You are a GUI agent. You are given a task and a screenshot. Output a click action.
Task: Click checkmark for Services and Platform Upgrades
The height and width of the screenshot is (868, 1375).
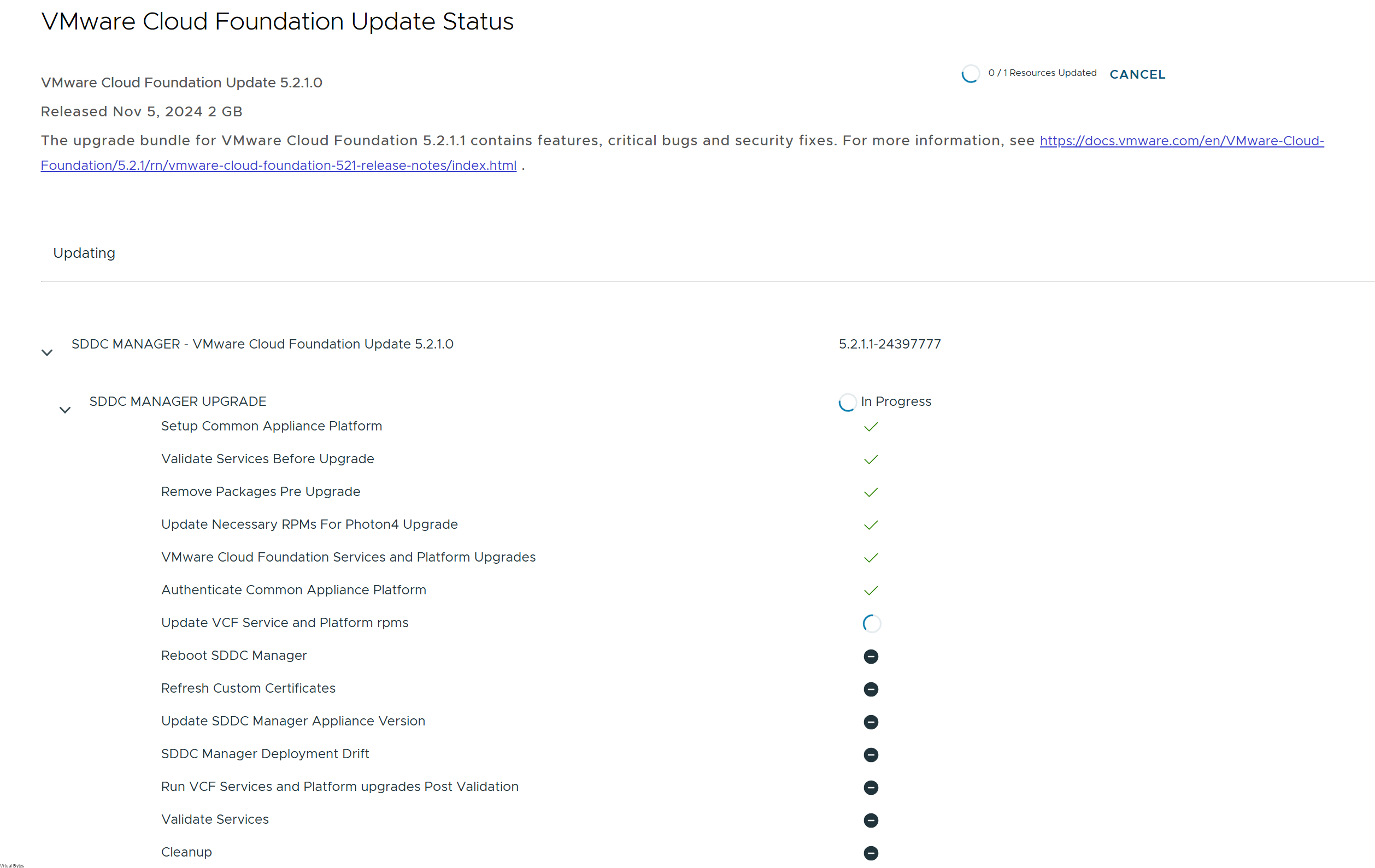click(x=871, y=558)
